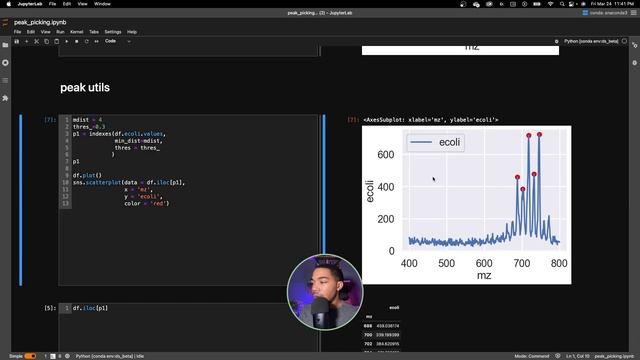
Task: Insert a new cell with the plus icon
Action: 27,41
